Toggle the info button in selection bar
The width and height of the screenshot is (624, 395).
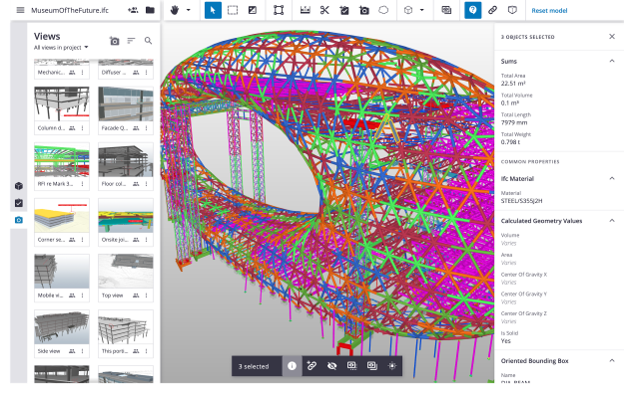click(292, 366)
